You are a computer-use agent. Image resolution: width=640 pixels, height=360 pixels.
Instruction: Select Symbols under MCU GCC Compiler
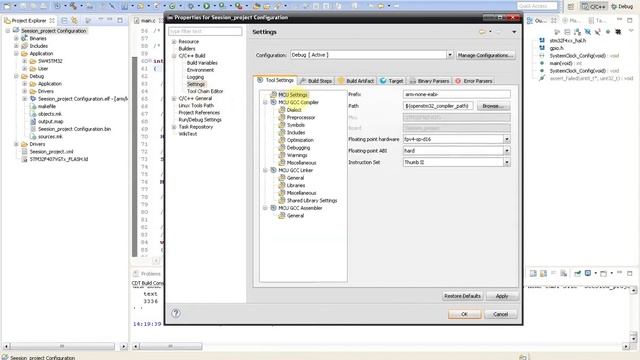pyautogui.click(x=296, y=125)
